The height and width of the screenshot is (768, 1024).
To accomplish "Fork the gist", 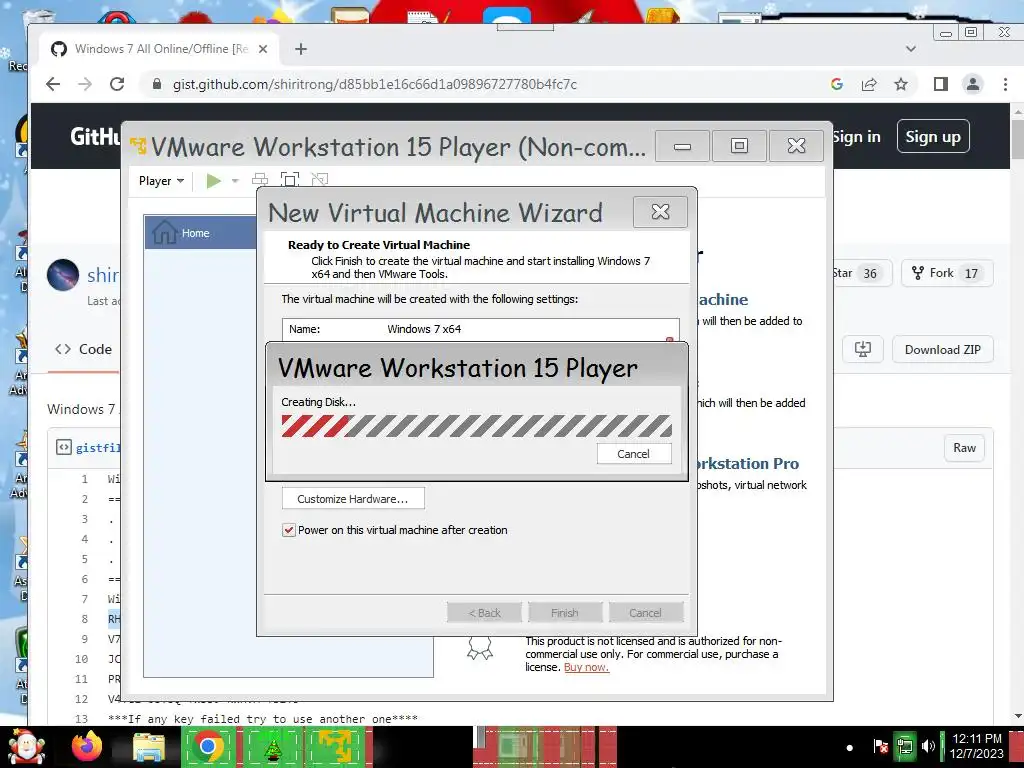I will [x=948, y=273].
